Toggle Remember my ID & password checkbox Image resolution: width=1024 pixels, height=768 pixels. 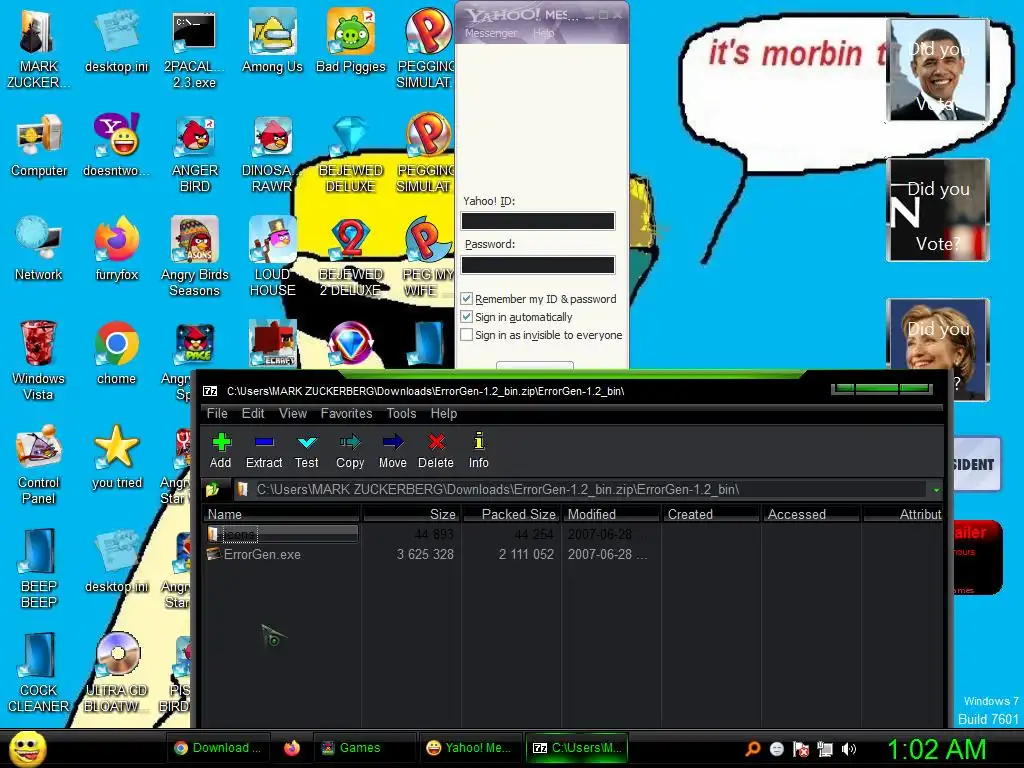pos(466,298)
